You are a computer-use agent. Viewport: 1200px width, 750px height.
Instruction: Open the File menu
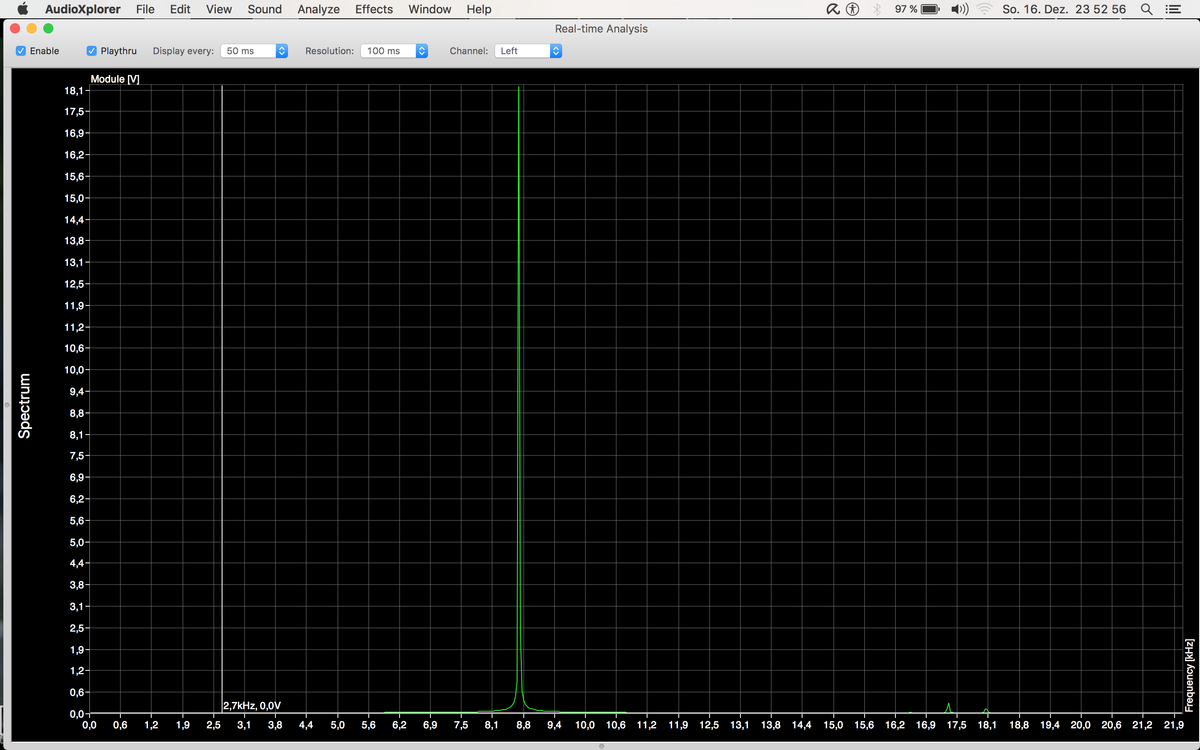[x=145, y=9]
